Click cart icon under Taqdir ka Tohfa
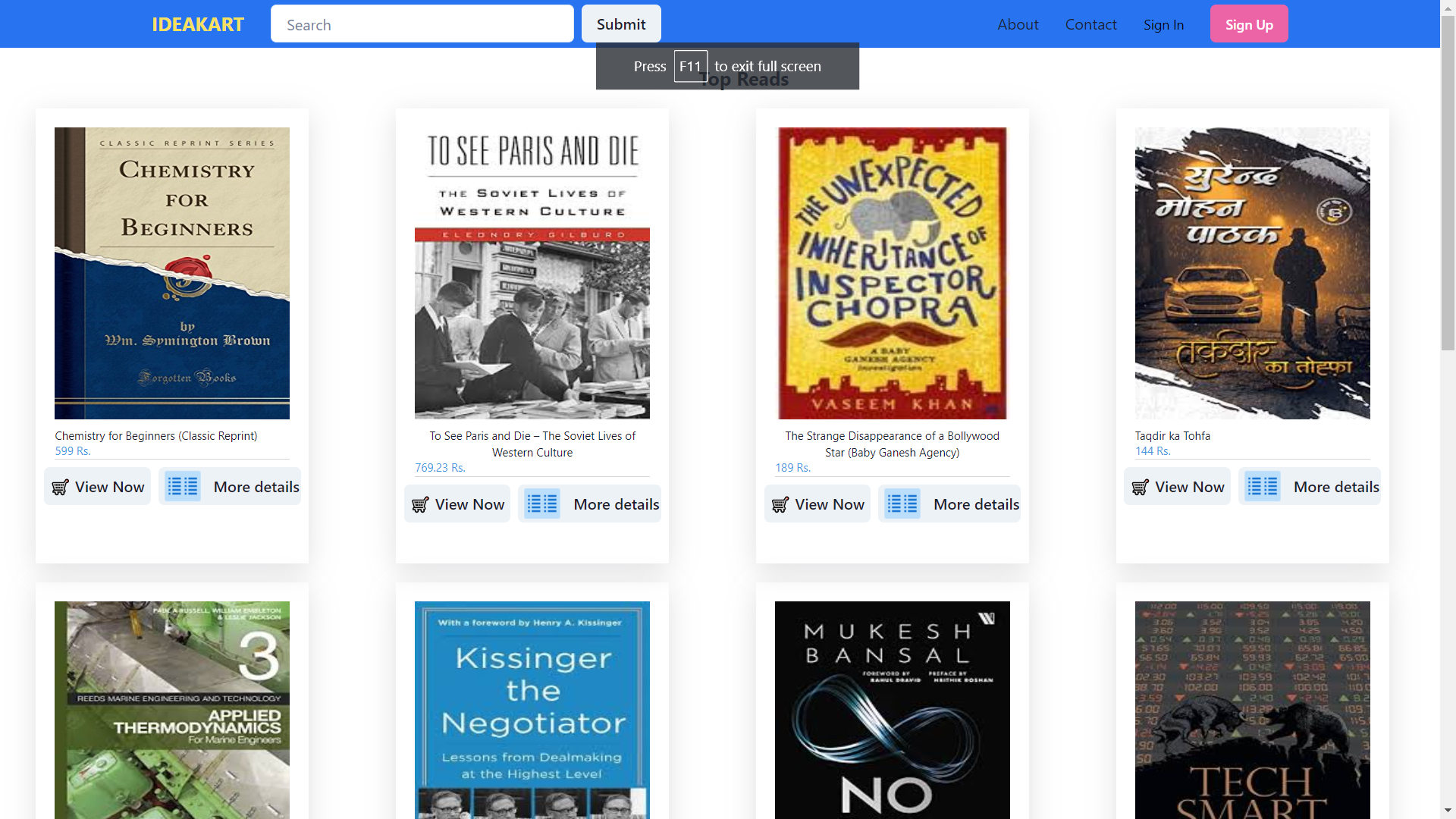 1141,488
